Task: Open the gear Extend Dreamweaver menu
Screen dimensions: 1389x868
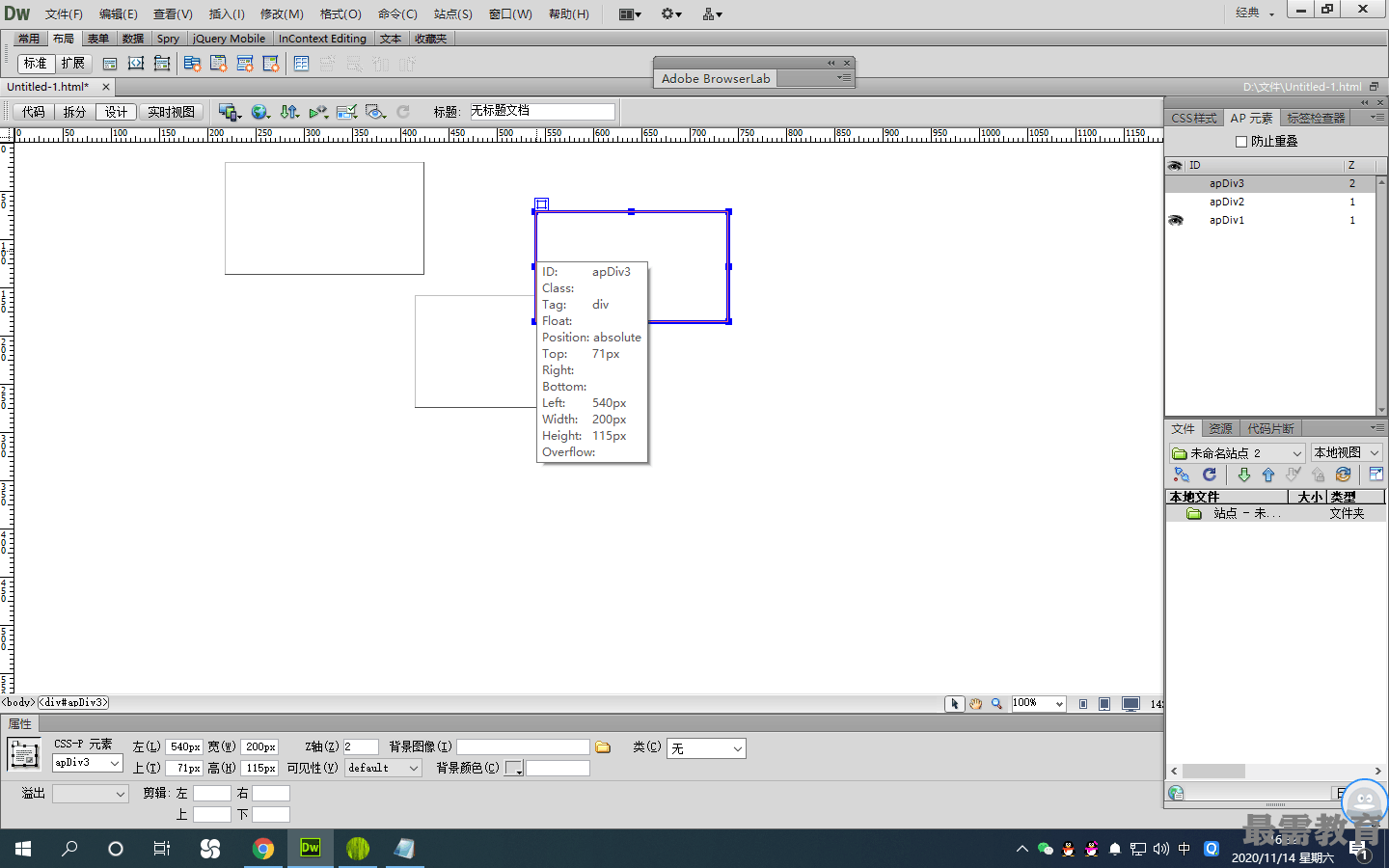Action: click(x=671, y=14)
